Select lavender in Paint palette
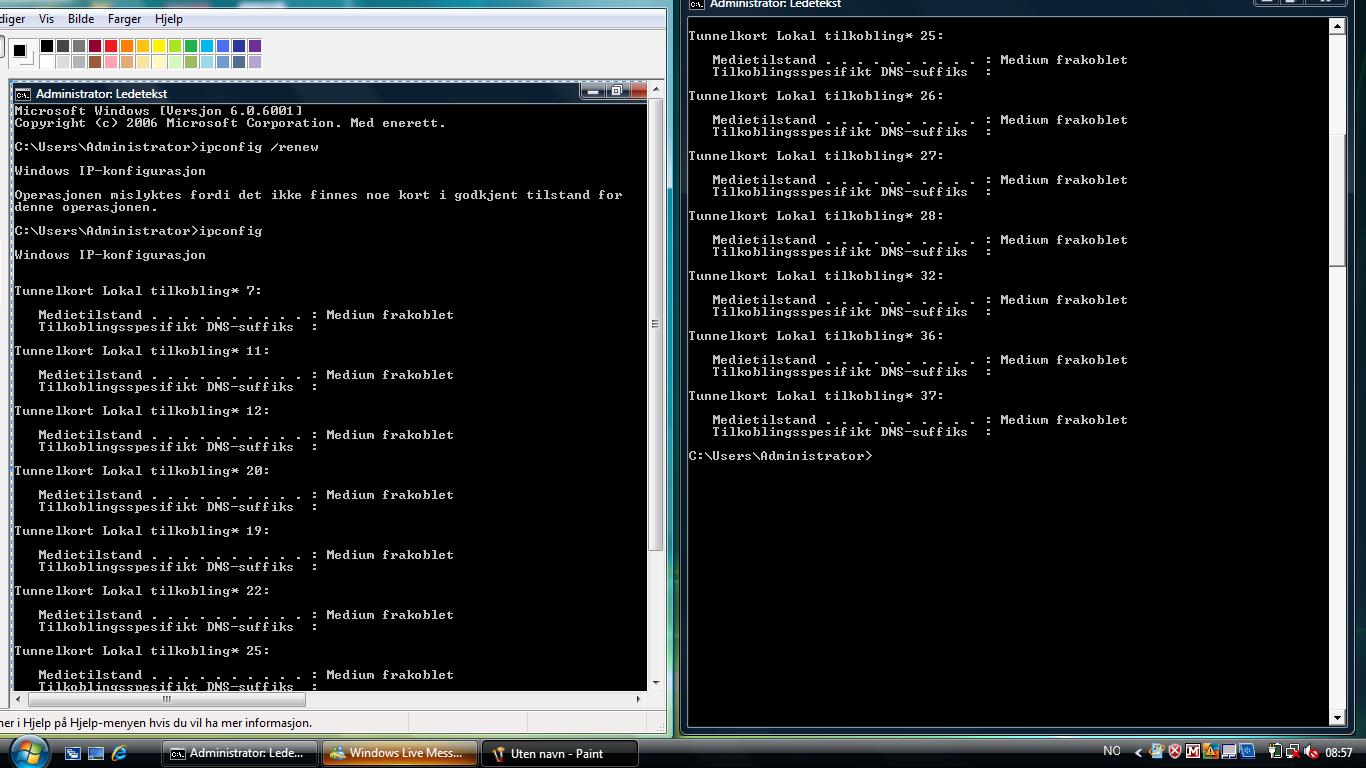 pos(255,62)
